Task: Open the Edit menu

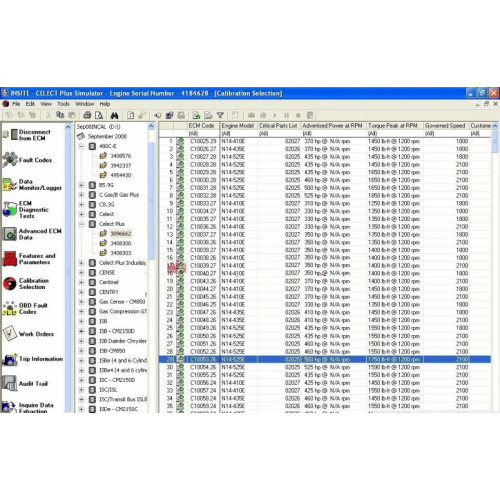Action: (30, 104)
